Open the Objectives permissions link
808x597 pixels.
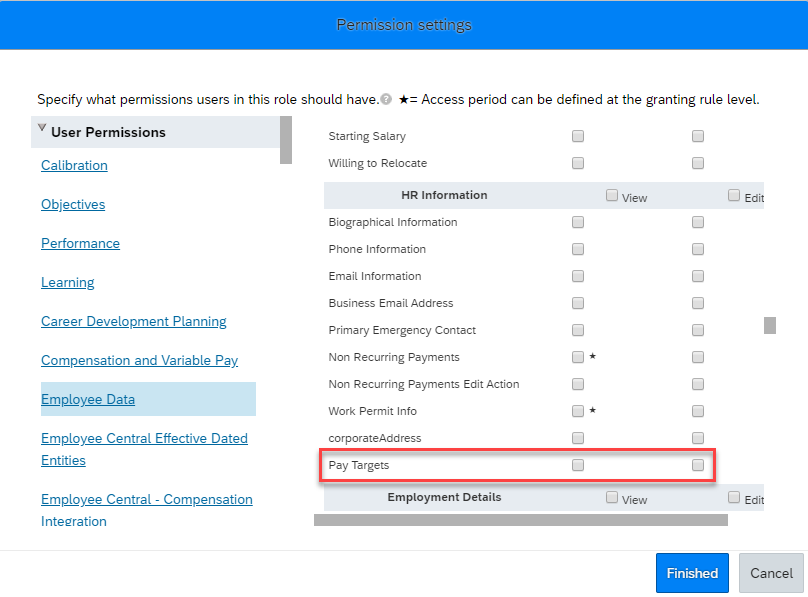[73, 204]
